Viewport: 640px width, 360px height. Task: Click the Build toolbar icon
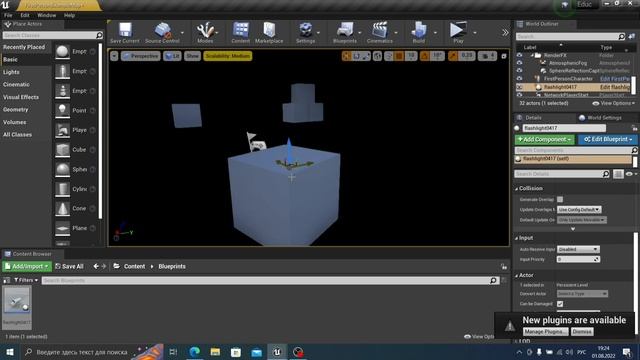[x=419, y=30]
